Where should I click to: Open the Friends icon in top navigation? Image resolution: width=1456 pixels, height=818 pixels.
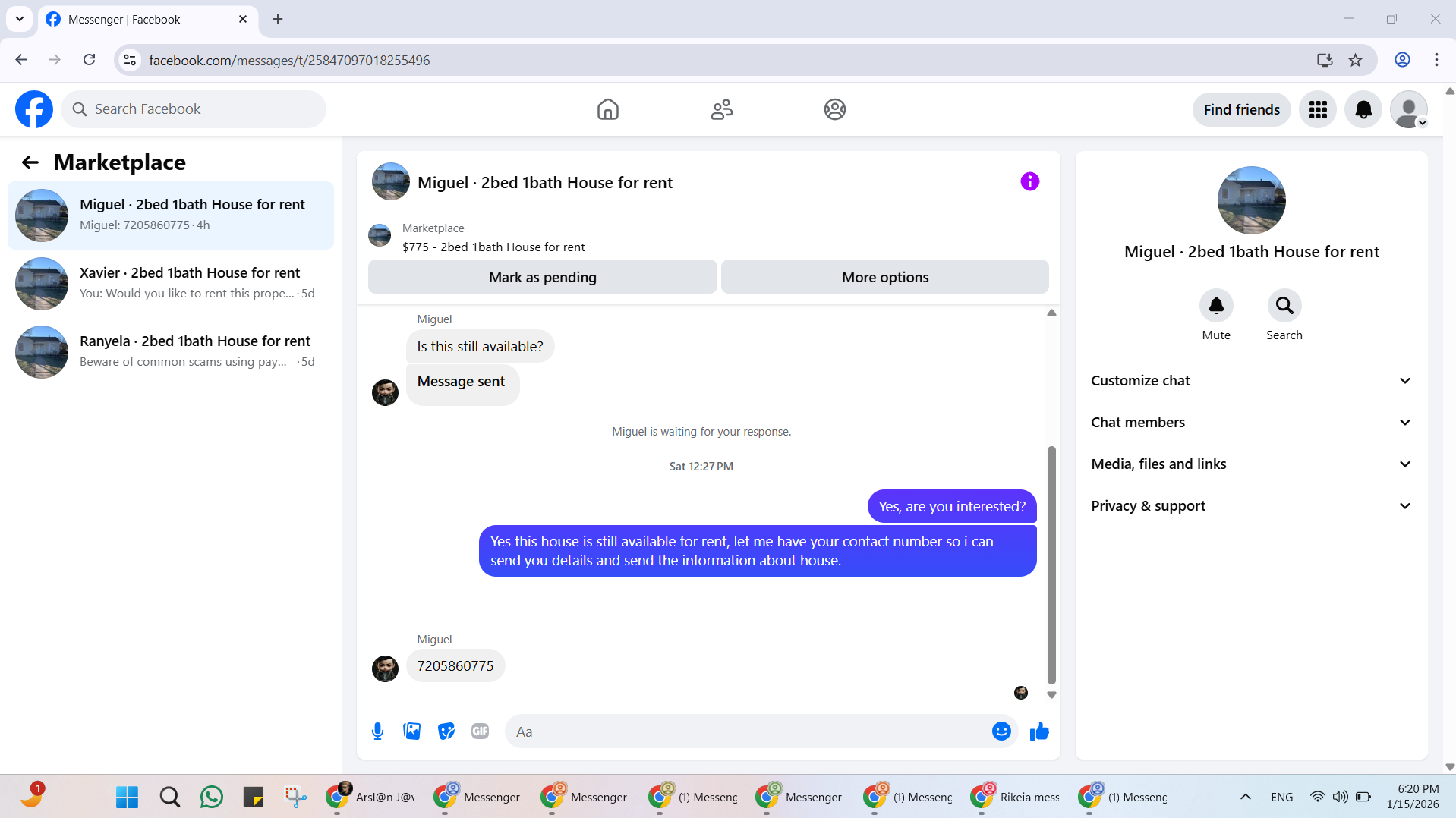click(721, 109)
